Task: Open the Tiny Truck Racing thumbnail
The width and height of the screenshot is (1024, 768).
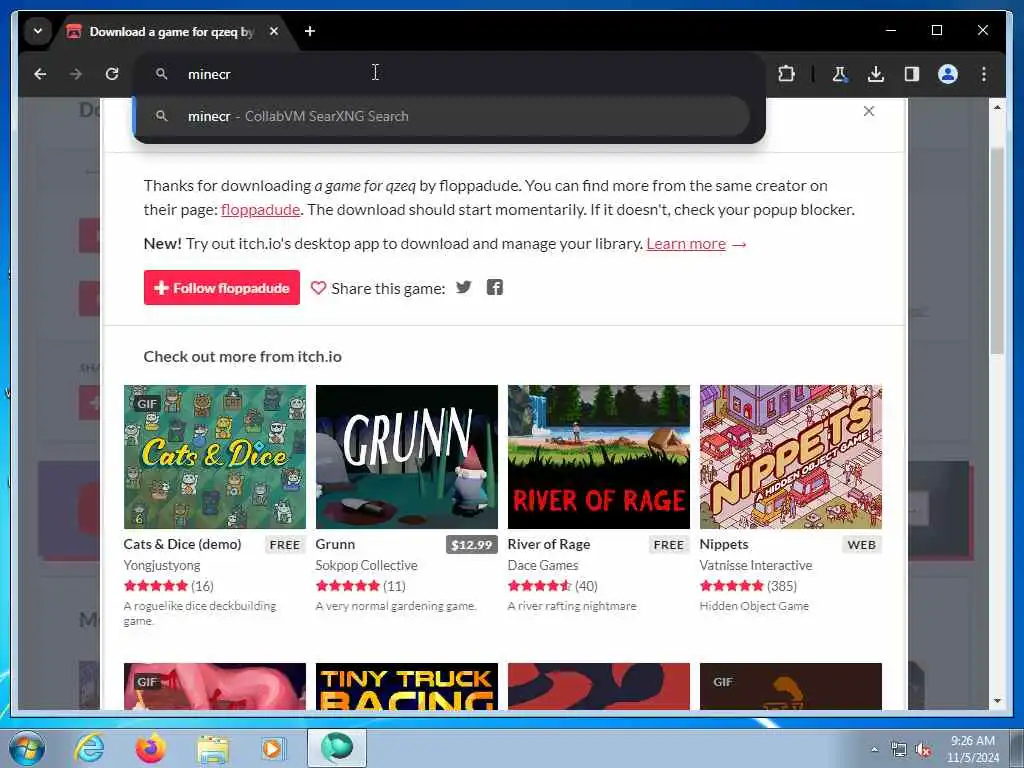Action: tap(407, 686)
